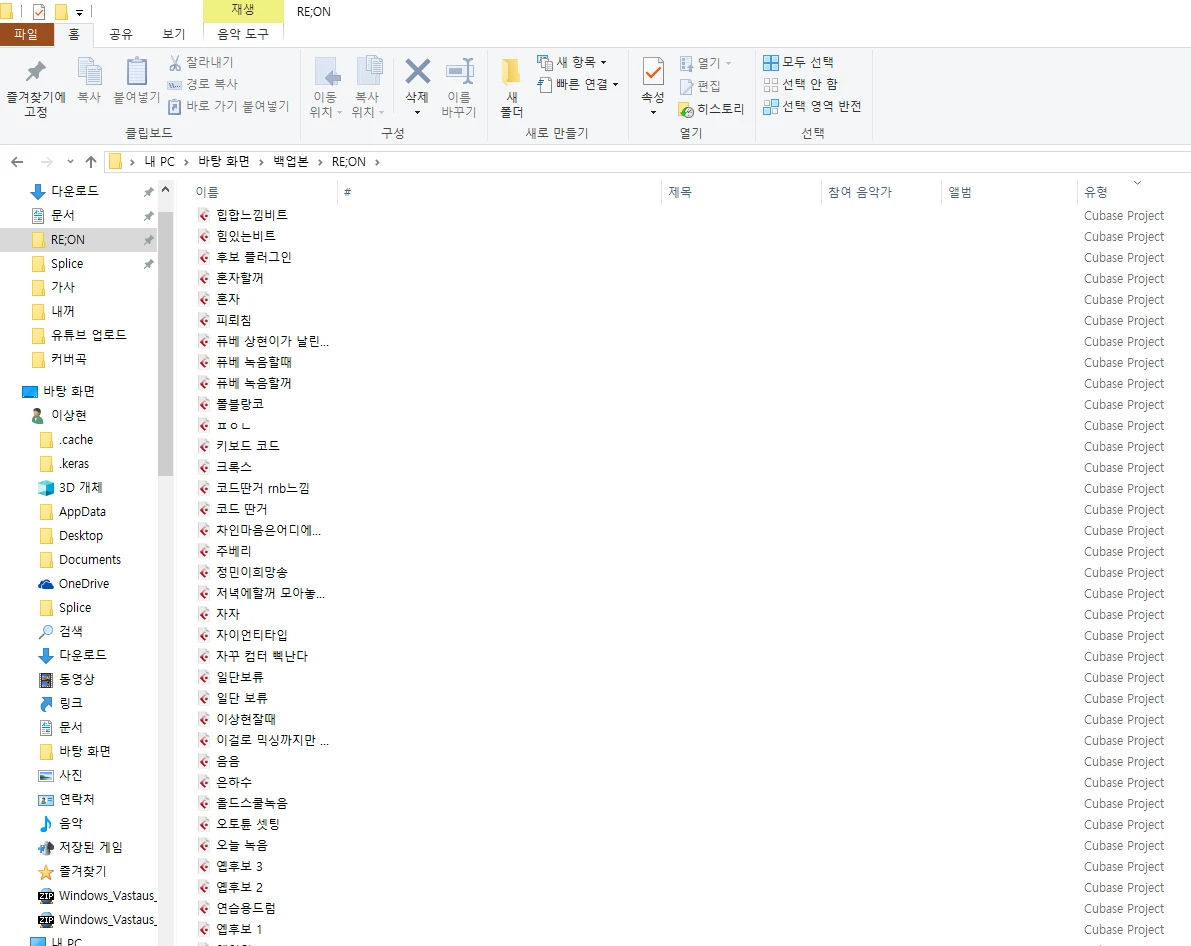Select 잘라내기 (cut) scissors icon
The height and width of the screenshot is (946, 1191).
tap(175, 62)
